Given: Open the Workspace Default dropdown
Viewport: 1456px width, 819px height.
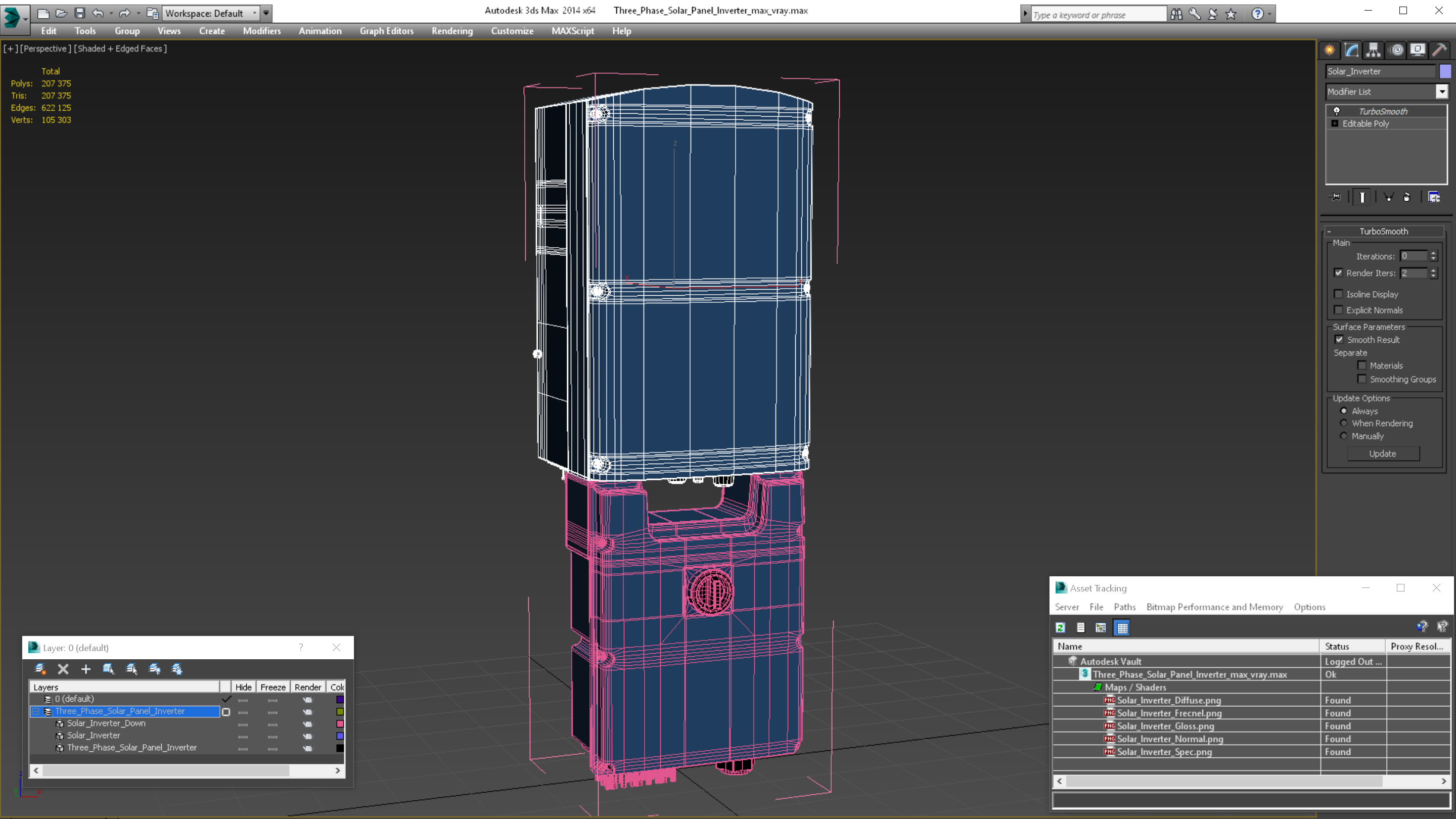Looking at the screenshot, I should pos(255,13).
